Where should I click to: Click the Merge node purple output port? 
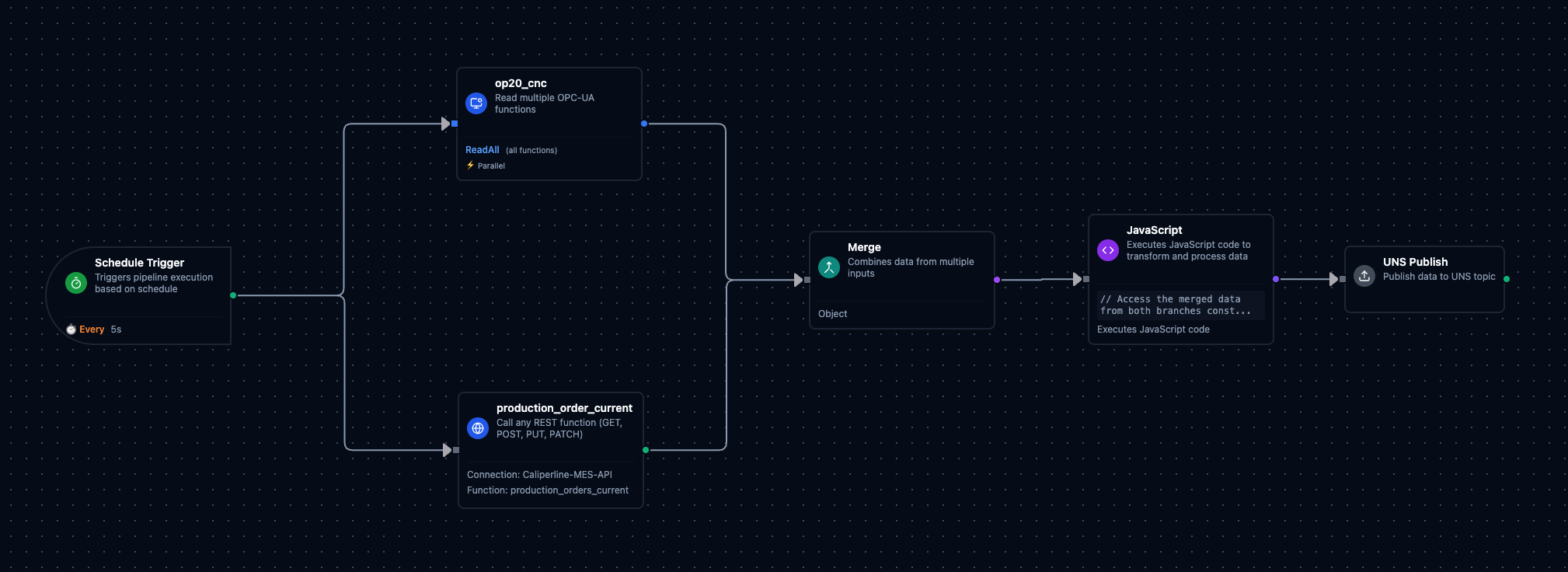coord(997,280)
